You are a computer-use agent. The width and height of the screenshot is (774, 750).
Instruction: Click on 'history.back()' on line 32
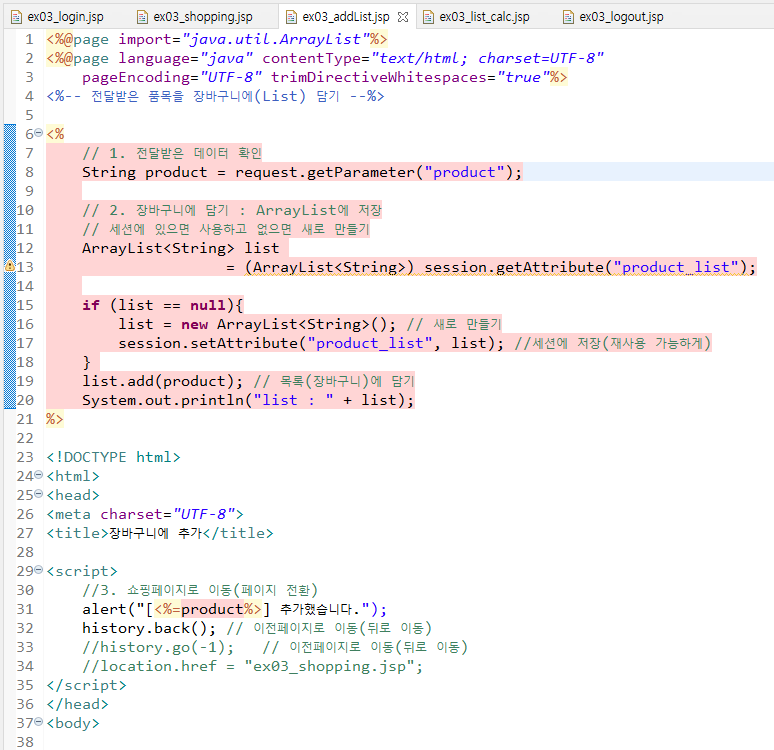(145, 628)
